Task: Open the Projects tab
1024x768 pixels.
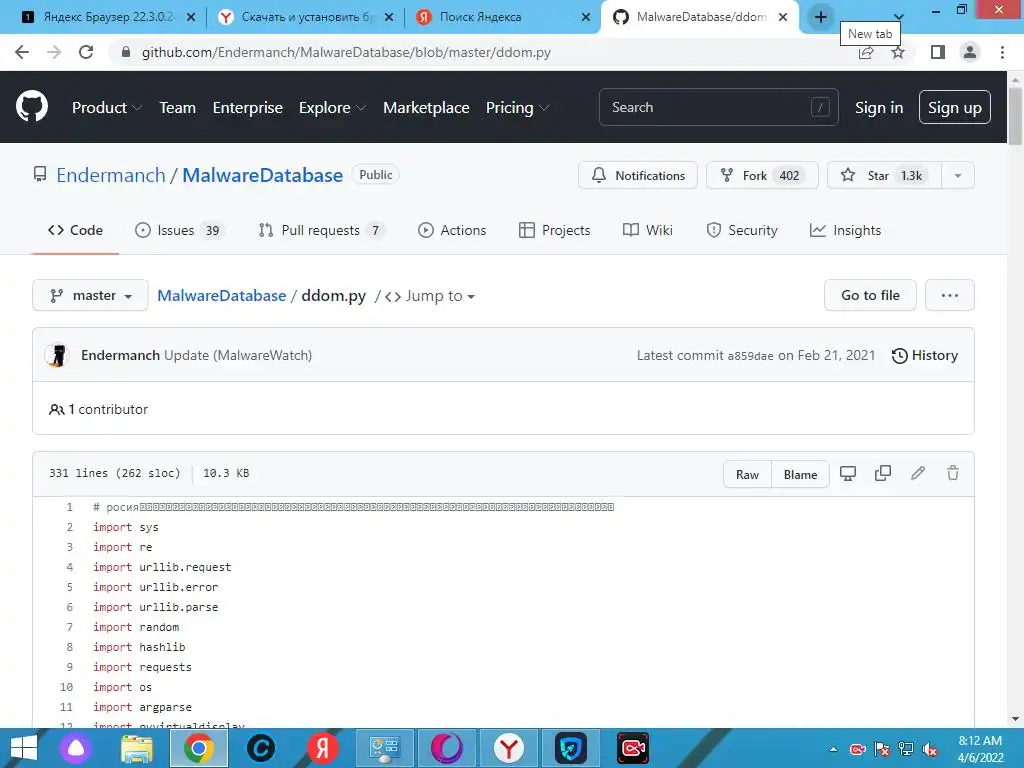Action: (x=554, y=230)
